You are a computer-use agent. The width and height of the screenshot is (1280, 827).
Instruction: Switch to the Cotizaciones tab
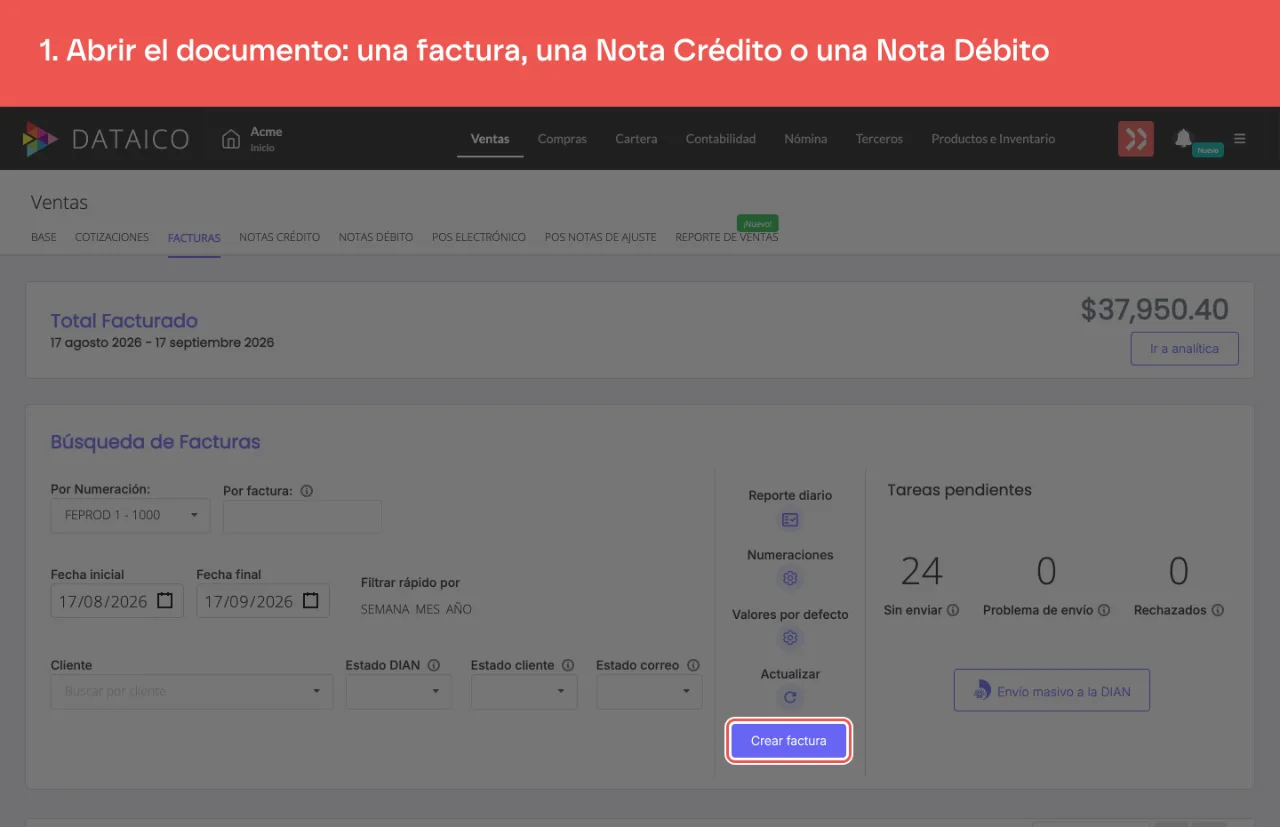point(112,237)
